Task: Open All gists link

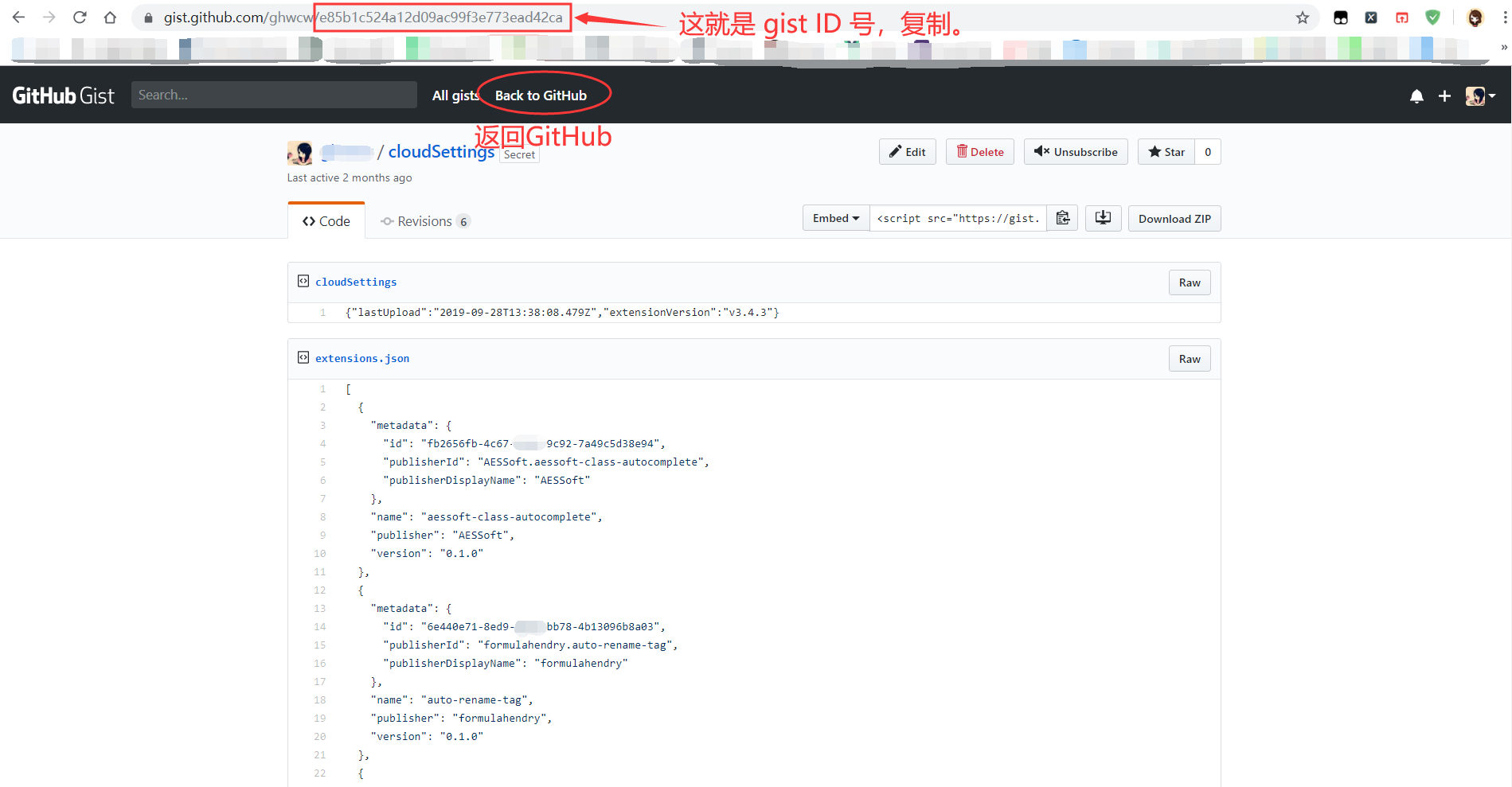Action: pyautogui.click(x=455, y=95)
